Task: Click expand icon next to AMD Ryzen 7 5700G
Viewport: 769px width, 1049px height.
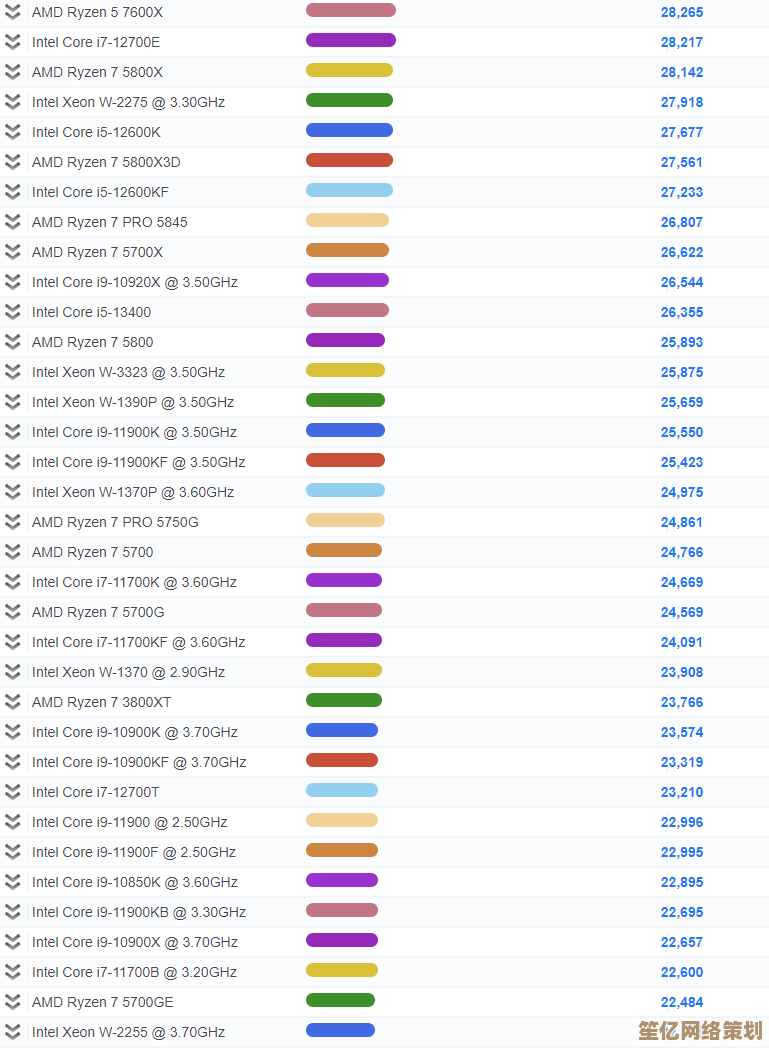Action: [x=12, y=612]
